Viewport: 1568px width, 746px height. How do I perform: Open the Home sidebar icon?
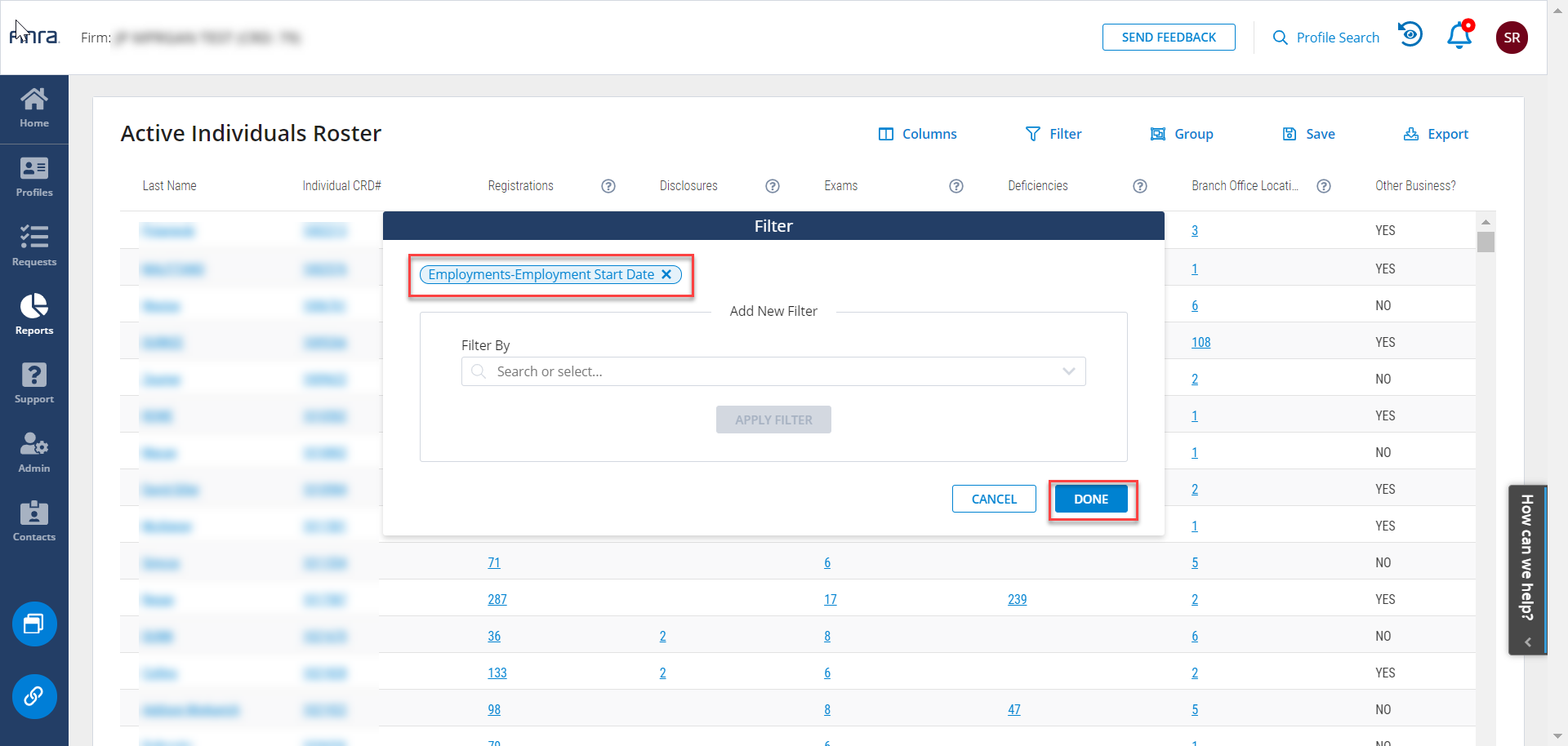click(x=34, y=108)
